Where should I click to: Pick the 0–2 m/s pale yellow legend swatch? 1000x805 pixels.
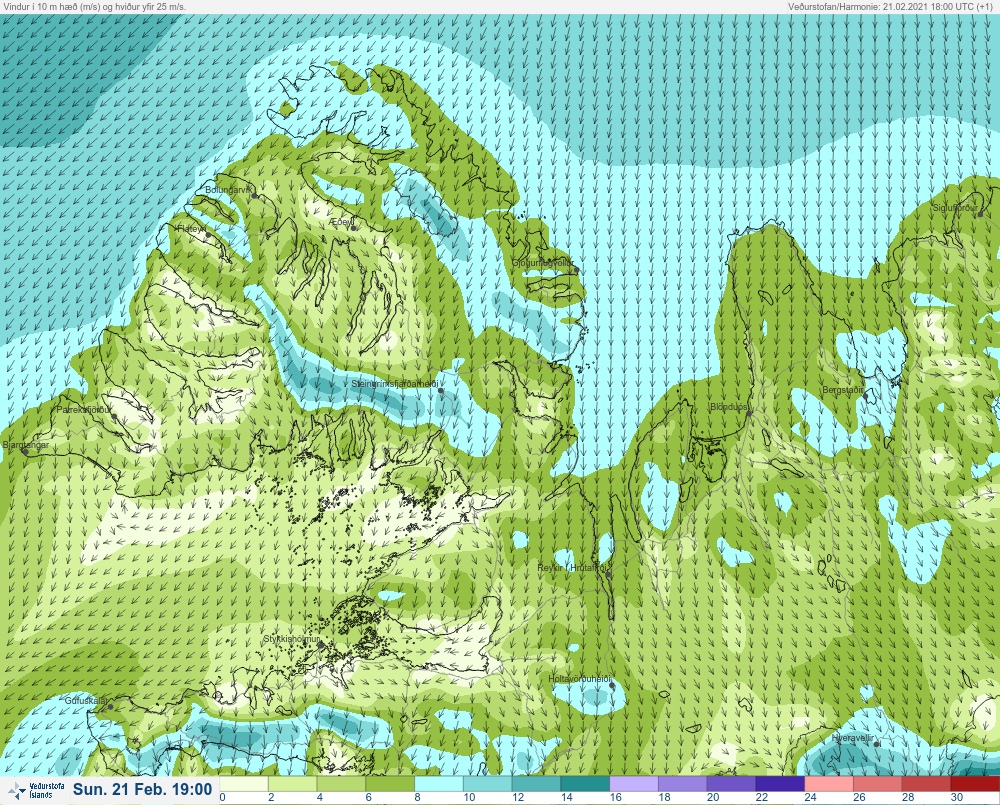pyautogui.click(x=244, y=783)
